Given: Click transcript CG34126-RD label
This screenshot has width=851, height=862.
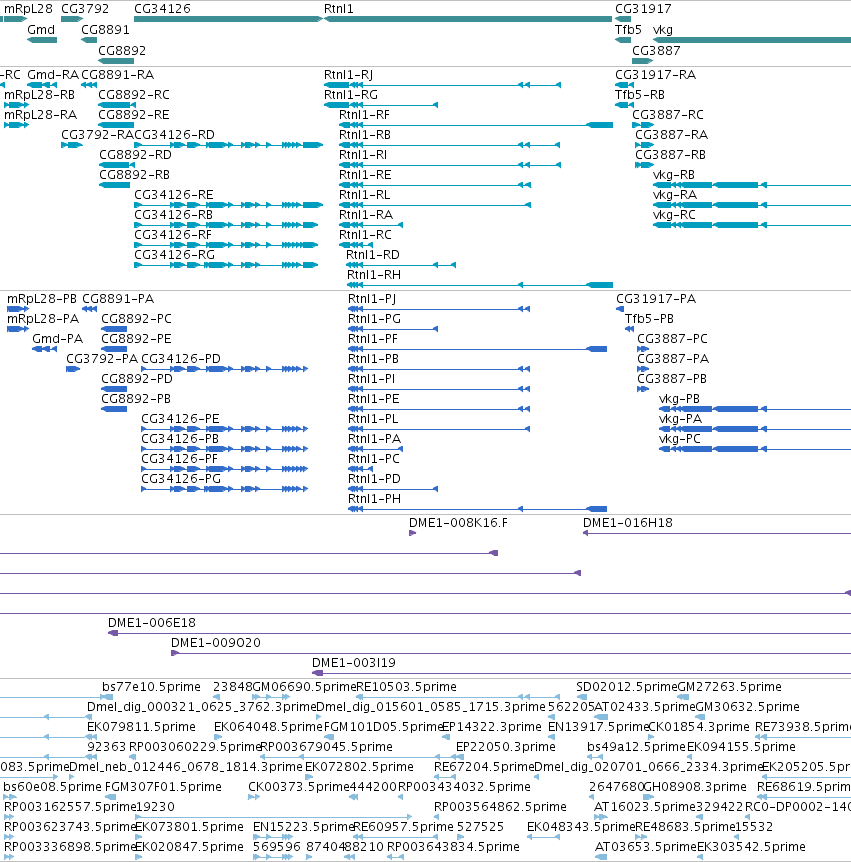Looking at the screenshot, I should [174, 135].
